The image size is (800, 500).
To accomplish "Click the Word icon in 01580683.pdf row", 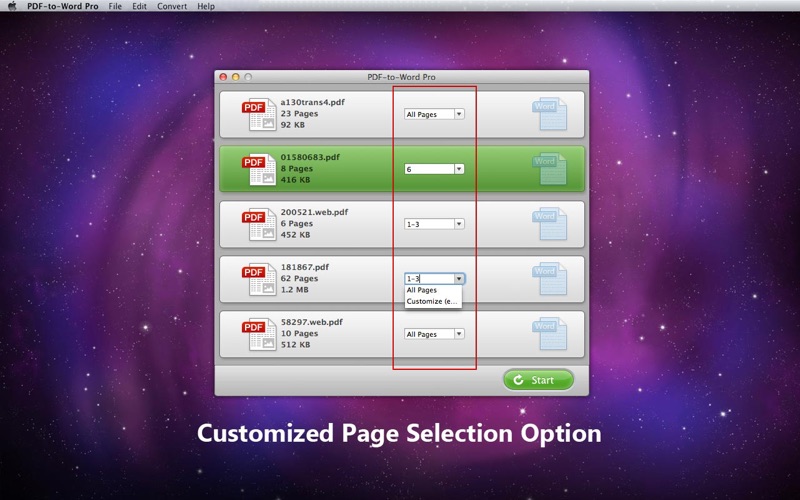I will coord(549,169).
